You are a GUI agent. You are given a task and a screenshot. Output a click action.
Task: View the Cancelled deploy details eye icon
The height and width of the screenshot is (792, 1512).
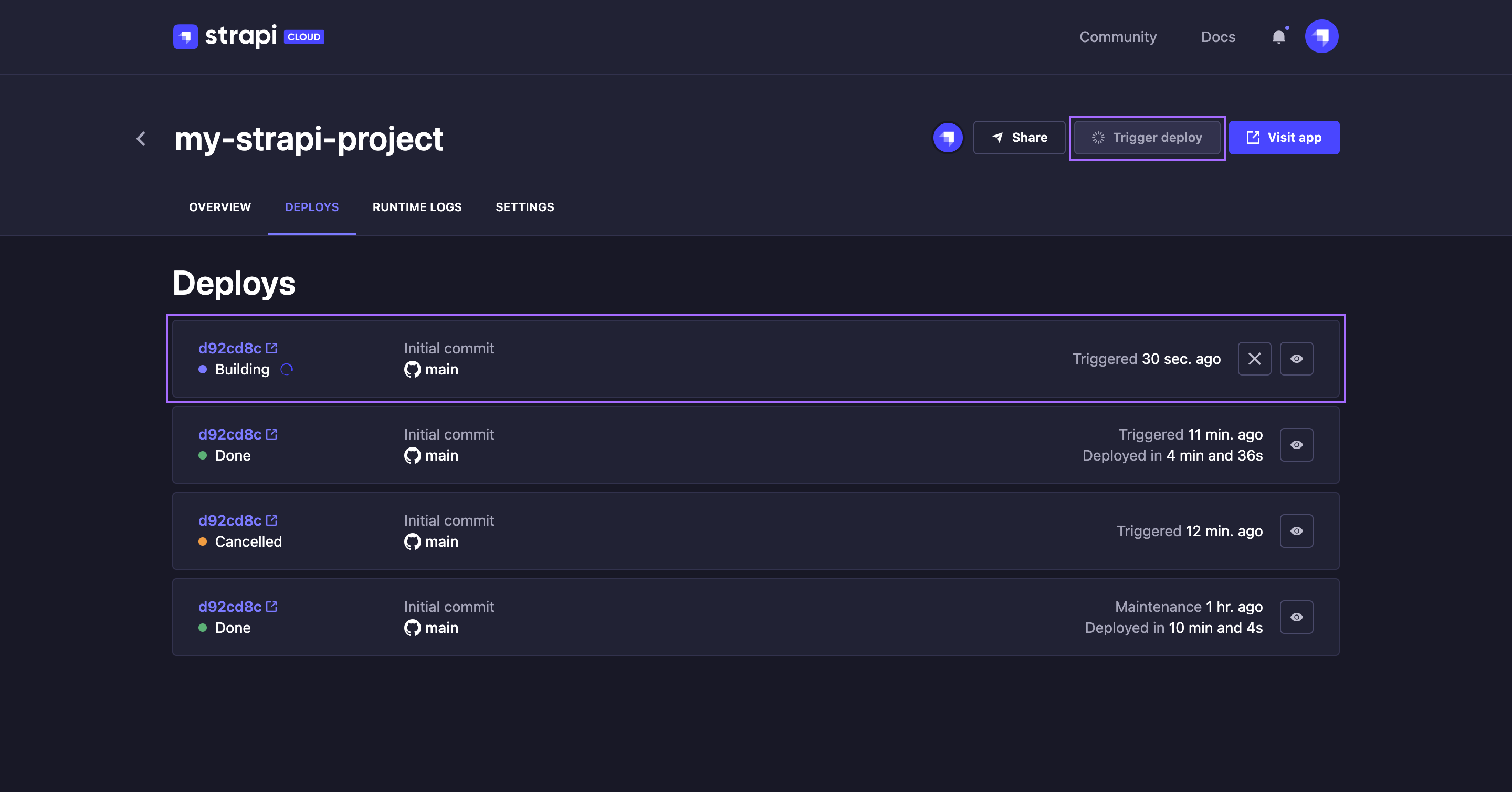click(1296, 532)
